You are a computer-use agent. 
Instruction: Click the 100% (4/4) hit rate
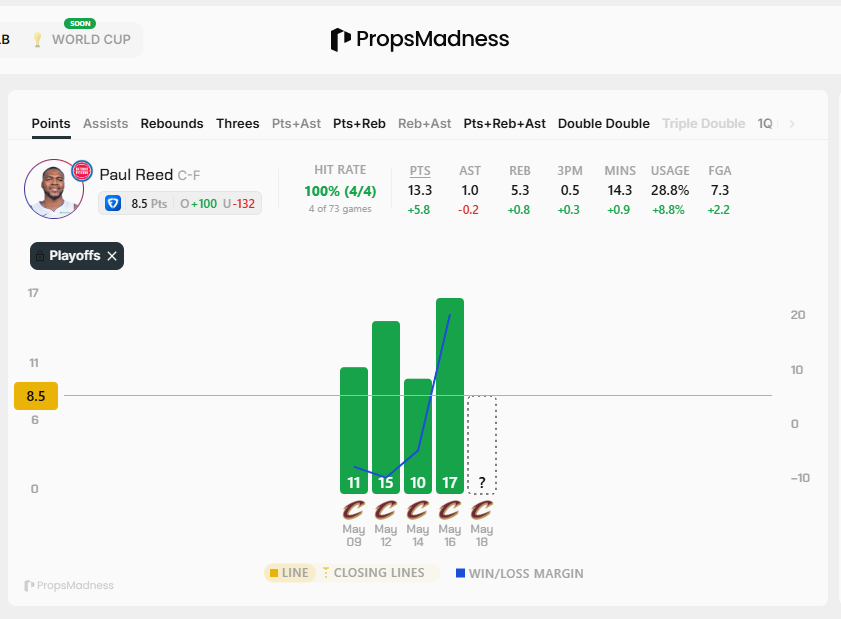click(x=340, y=191)
